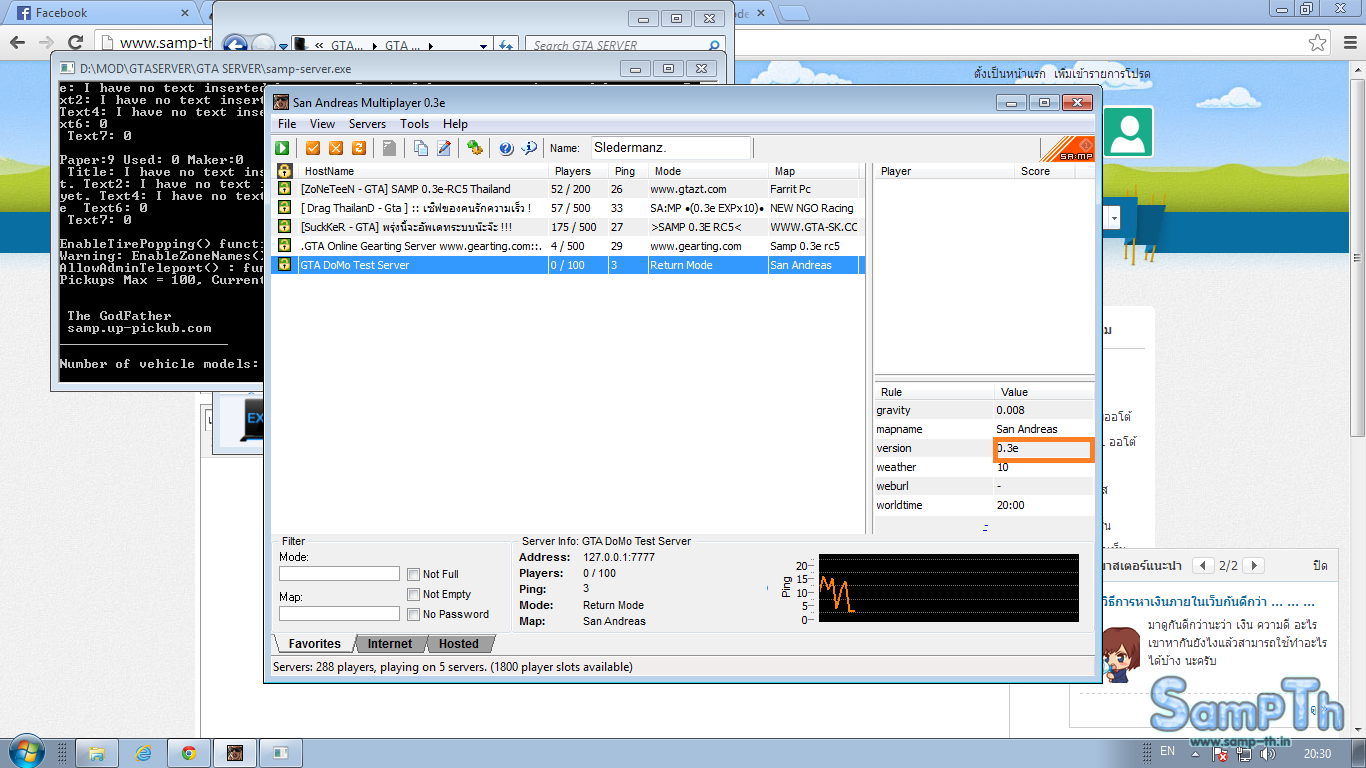Click the greyed-out page icon in SA-MP toolbar
The width and height of the screenshot is (1366, 768).
(389, 148)
